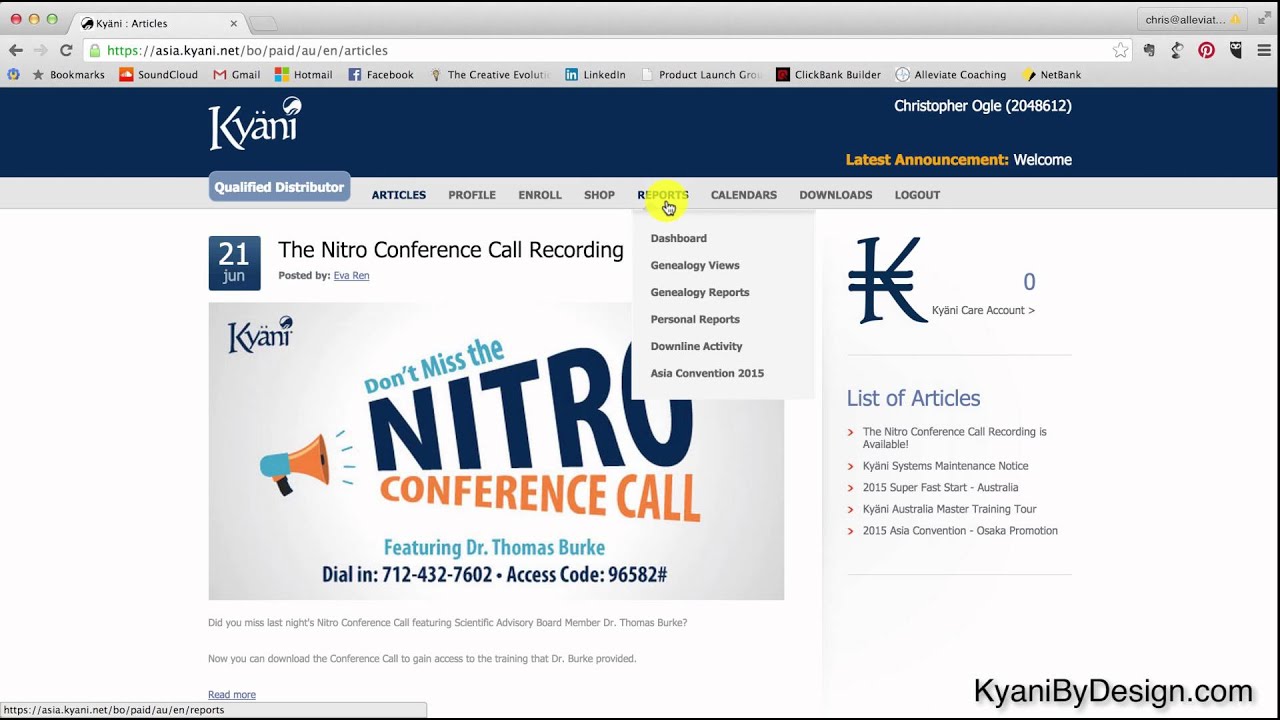Open the SoundCloud bookmark
Image resolution: width=1280 pixels, height=720 pixels.
coord(158,75)
